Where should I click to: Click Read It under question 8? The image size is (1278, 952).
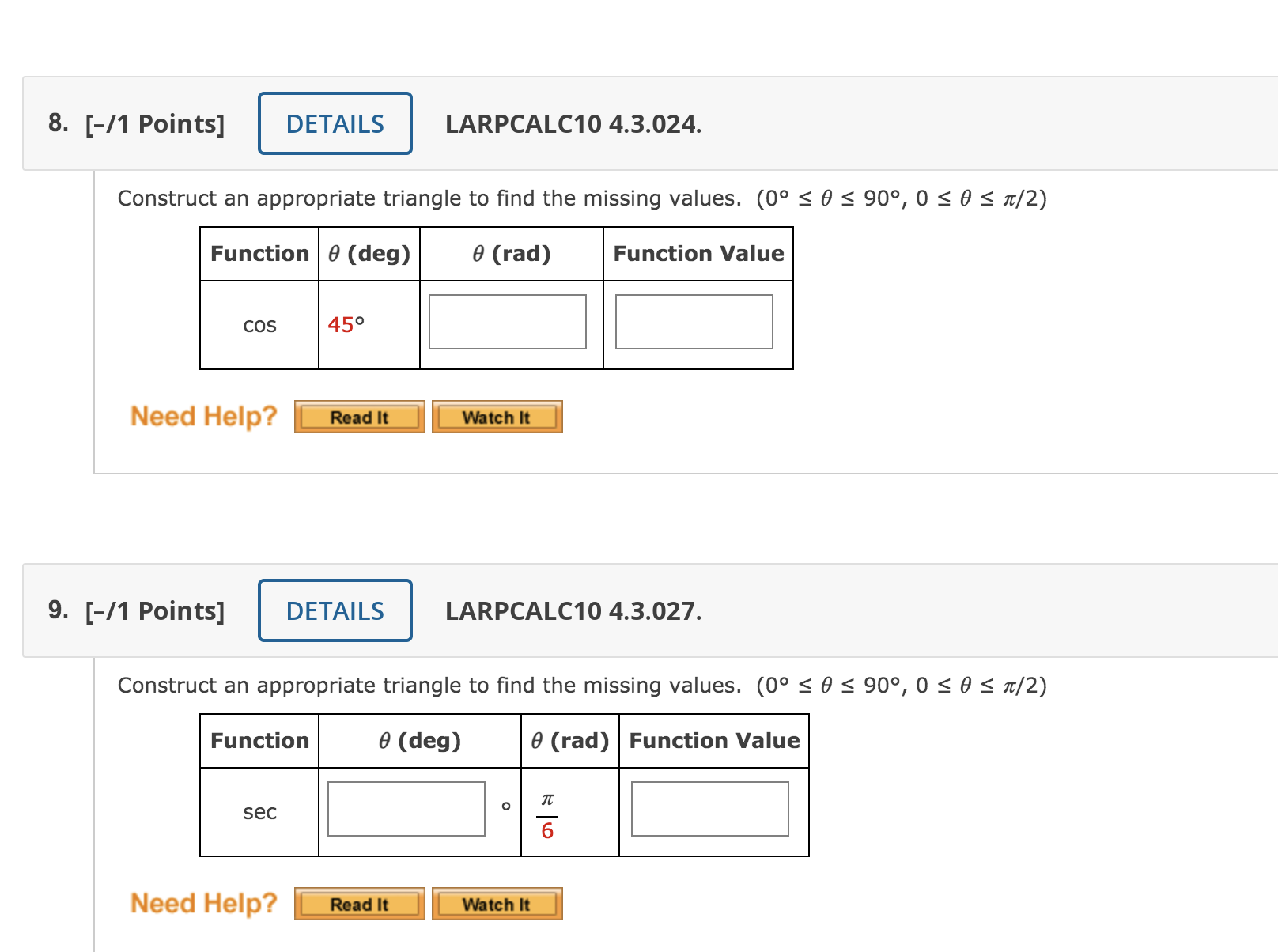coord(360,417)
